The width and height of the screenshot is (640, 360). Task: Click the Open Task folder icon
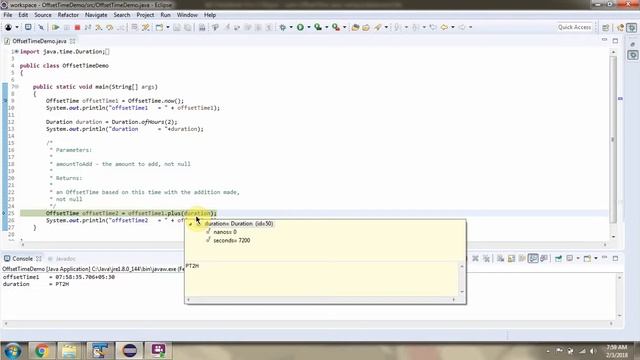366,27
